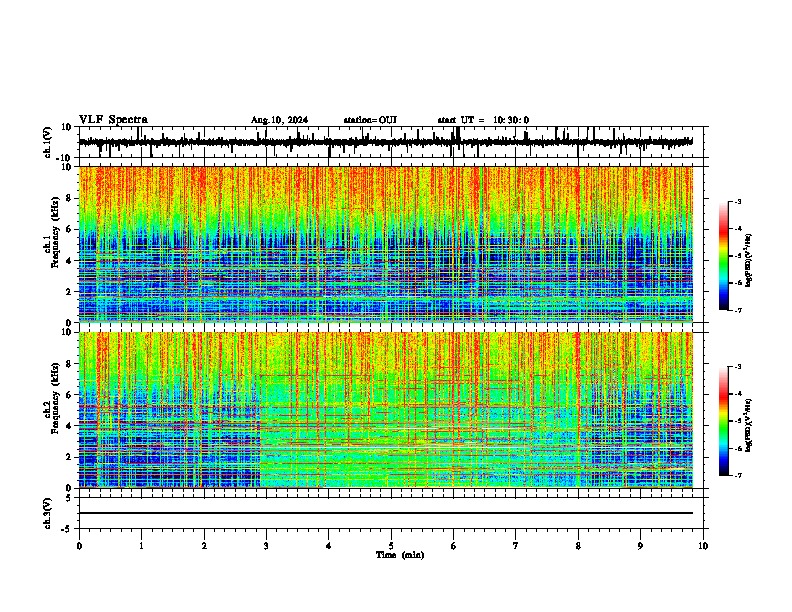Click the "Time (min)" axis label
792x612 pixels.
400,555
